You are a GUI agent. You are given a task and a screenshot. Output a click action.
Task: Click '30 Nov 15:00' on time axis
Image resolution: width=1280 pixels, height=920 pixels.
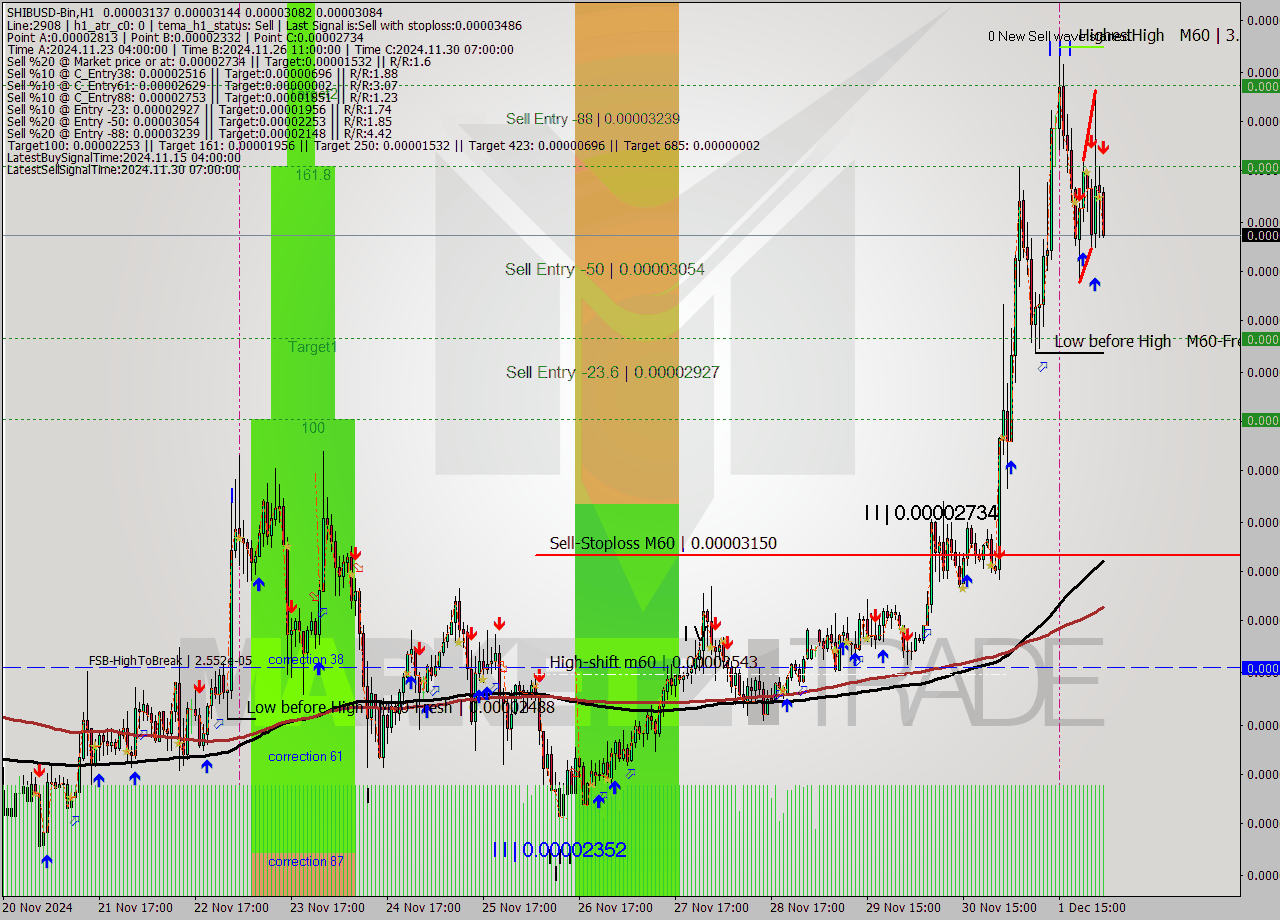click(x=999, y=908)
